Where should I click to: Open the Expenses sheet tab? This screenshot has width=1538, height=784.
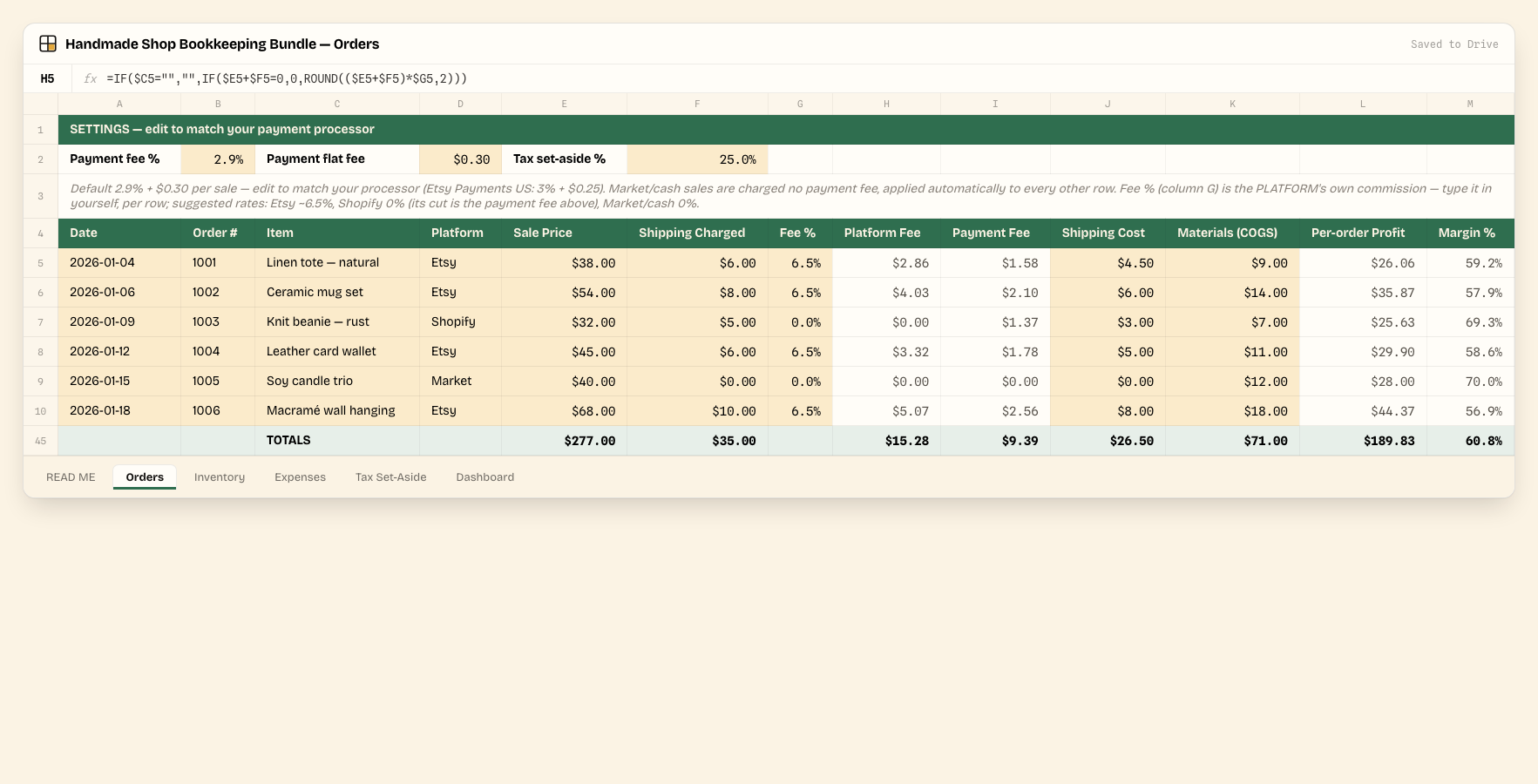click(x=300, y=477)
